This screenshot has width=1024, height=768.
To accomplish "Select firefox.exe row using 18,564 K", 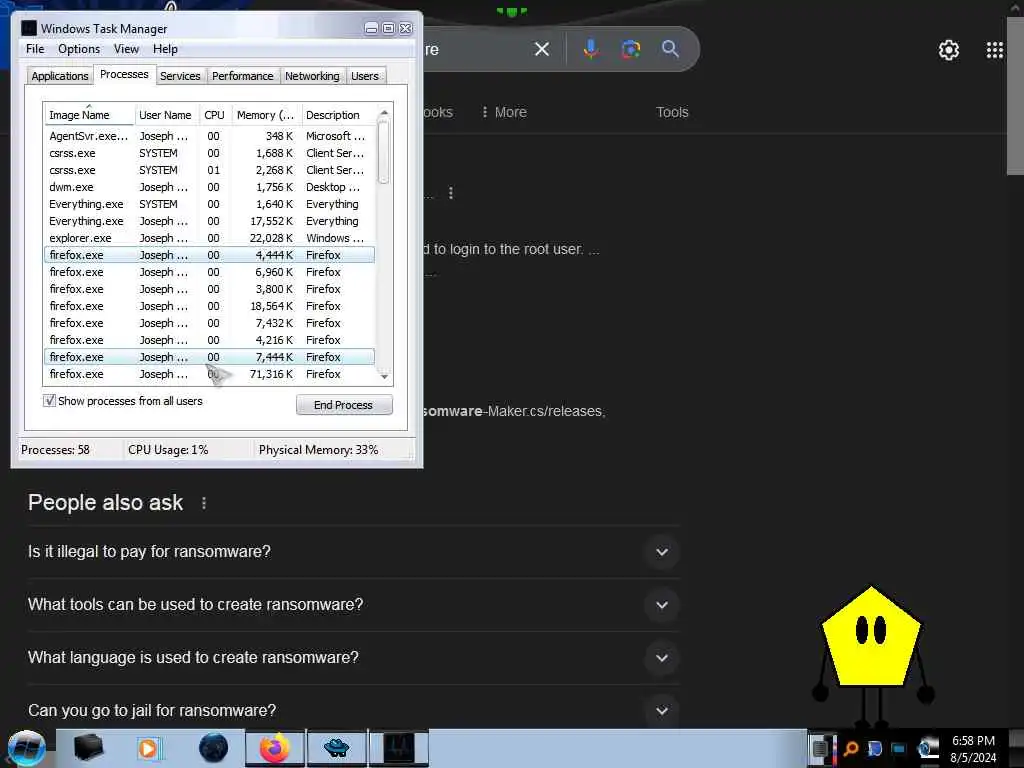I will pos(210,306).
